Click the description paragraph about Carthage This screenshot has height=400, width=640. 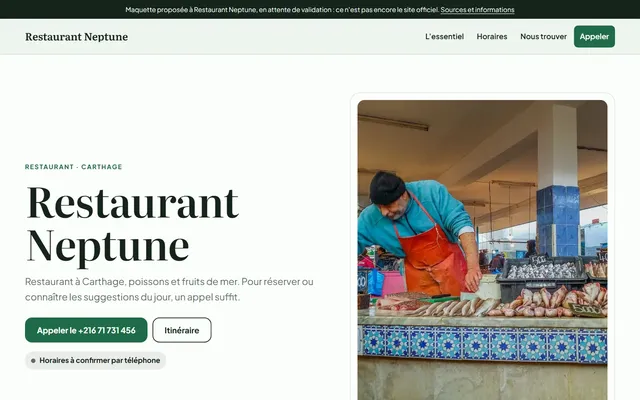pos(169,289)
